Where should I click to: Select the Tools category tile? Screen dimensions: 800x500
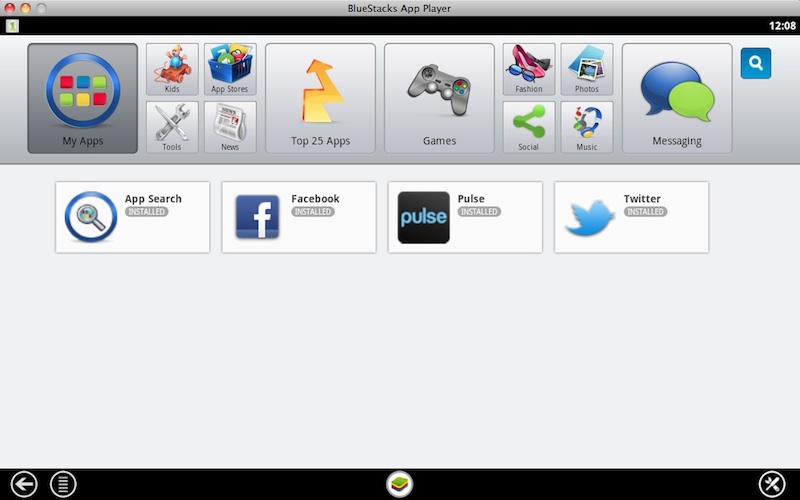(172, 127)
